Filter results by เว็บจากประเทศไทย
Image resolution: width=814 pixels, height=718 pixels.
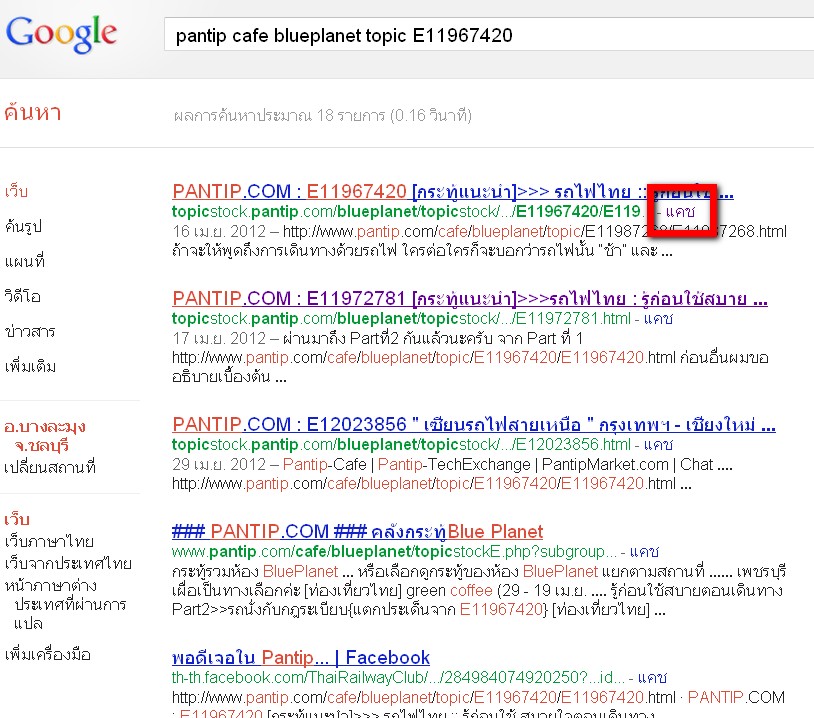68,563
